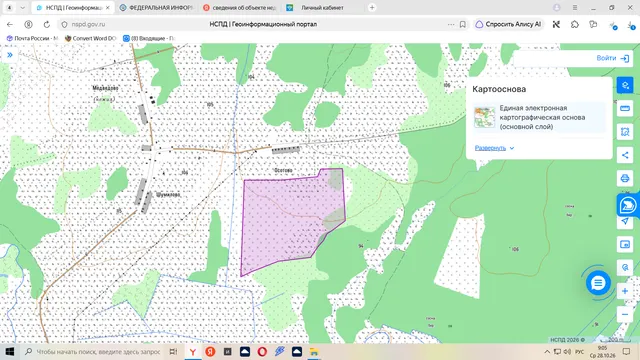Switch to the ФЕДЕРАЛЬНАЯ ИНФОРМ tab
The image size is (640, 360).
coord(156,8)
